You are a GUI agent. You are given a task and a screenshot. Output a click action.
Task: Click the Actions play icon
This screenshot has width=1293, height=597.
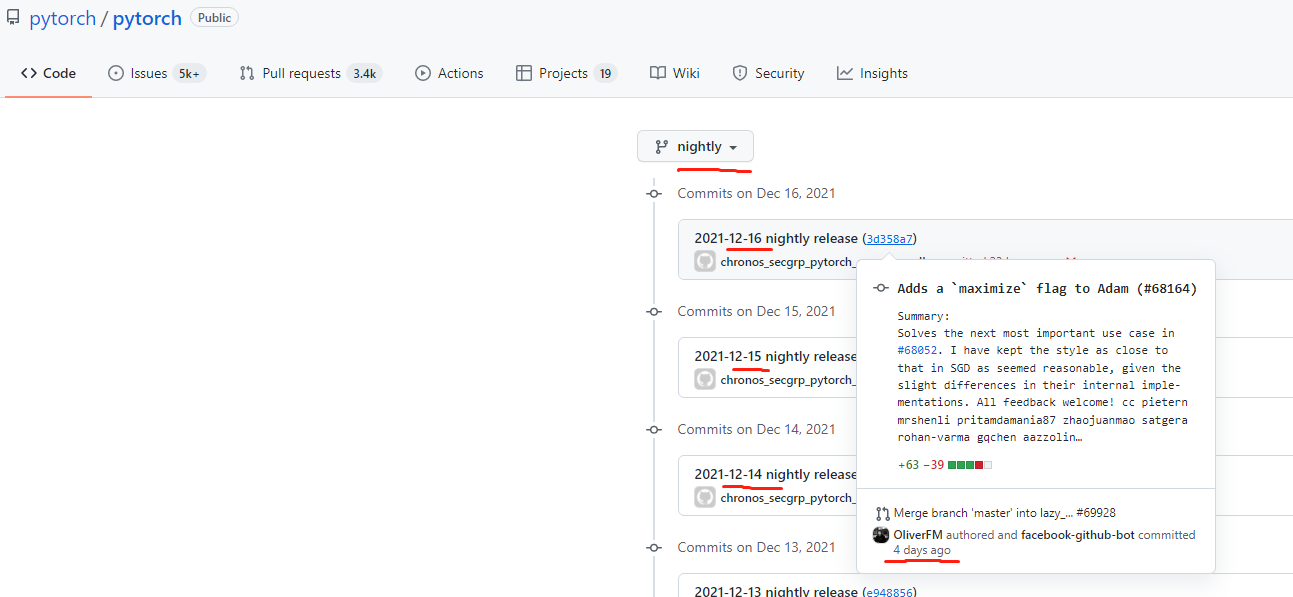pyautogui.click(x=423, y=73)
